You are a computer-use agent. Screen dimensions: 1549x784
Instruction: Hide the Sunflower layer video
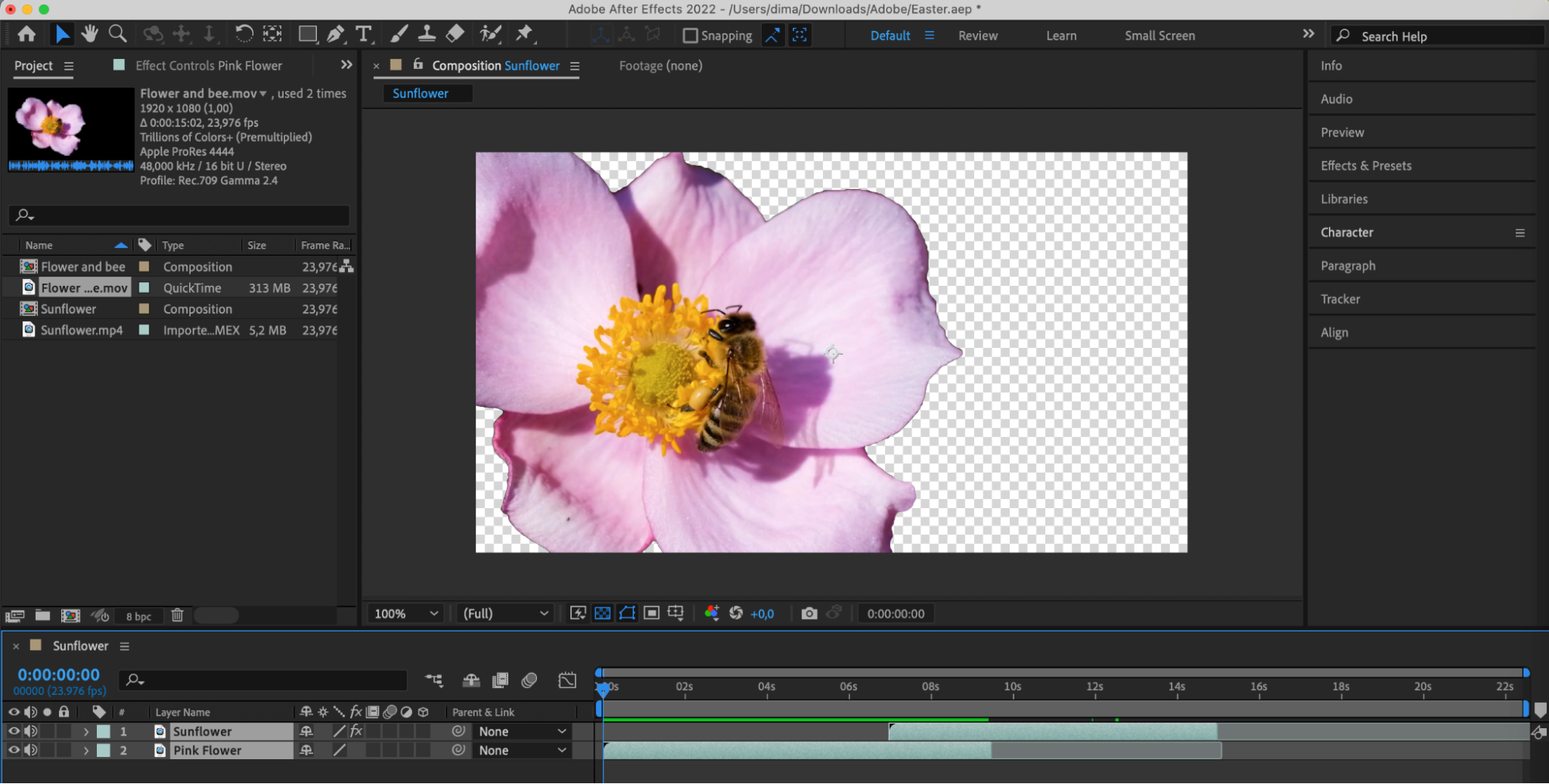14,731
